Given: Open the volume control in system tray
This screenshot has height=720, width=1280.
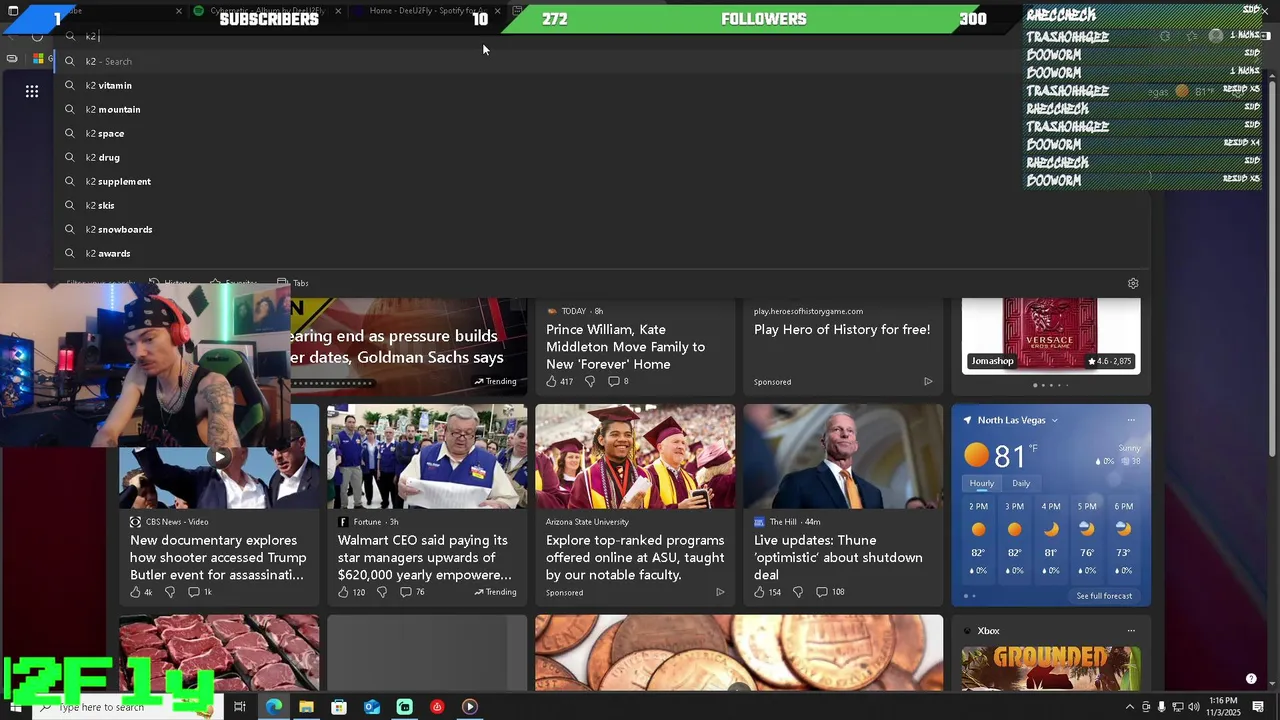Looking at the screenshot, I should 1193,707.
